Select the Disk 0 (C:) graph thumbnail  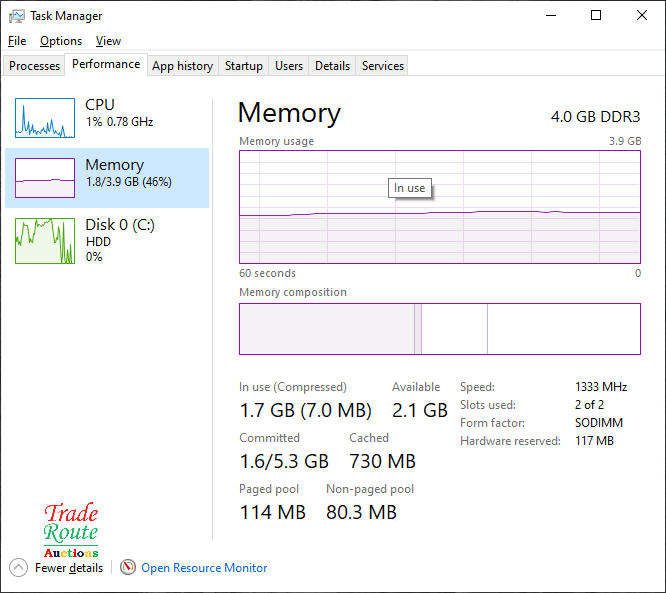coord(45,241)
